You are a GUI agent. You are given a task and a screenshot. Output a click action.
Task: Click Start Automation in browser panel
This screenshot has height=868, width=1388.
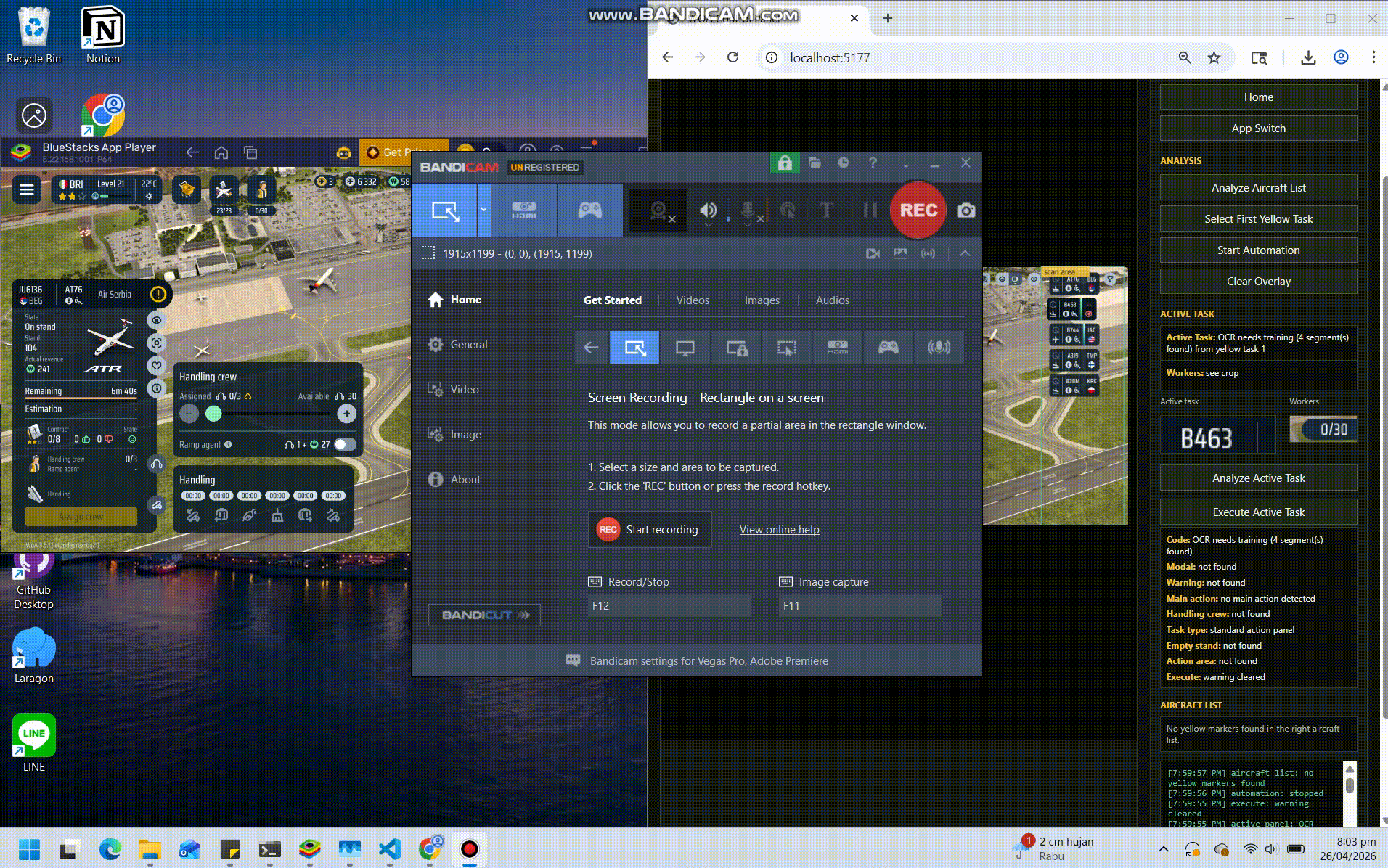coord(1258,250)
